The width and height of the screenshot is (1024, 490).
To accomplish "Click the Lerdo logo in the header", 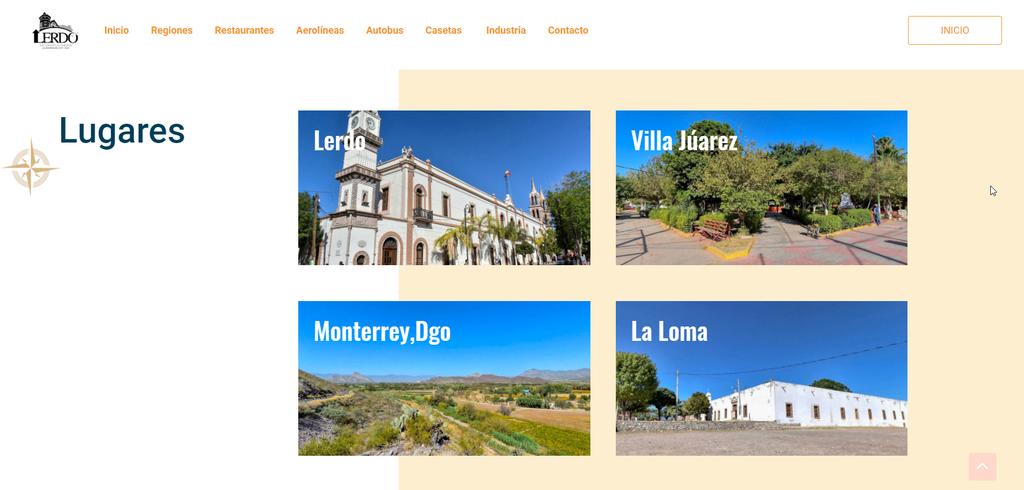I will click(56, 31).
